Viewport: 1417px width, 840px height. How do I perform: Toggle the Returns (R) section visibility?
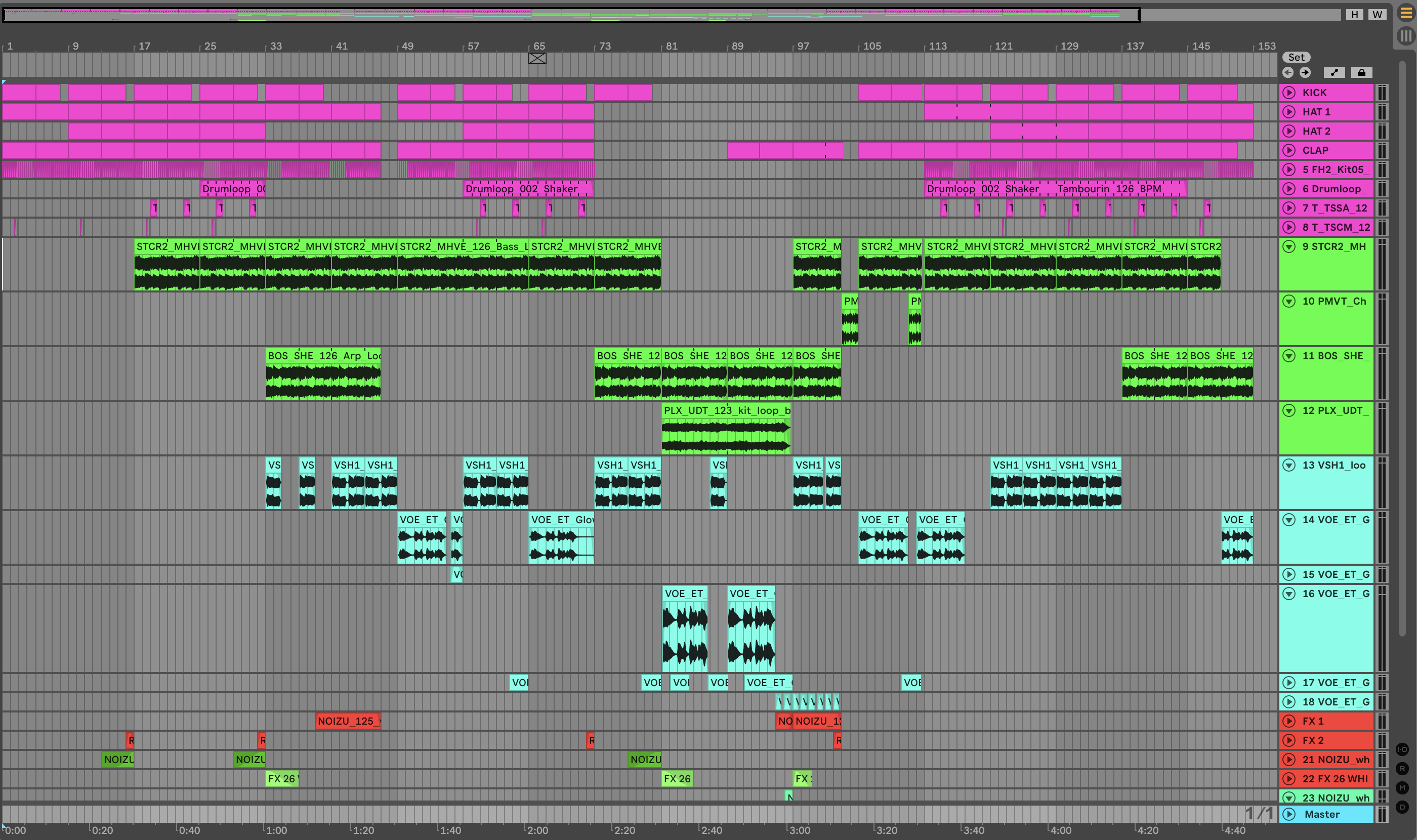pyautogui.click(x=1402, y=769)
